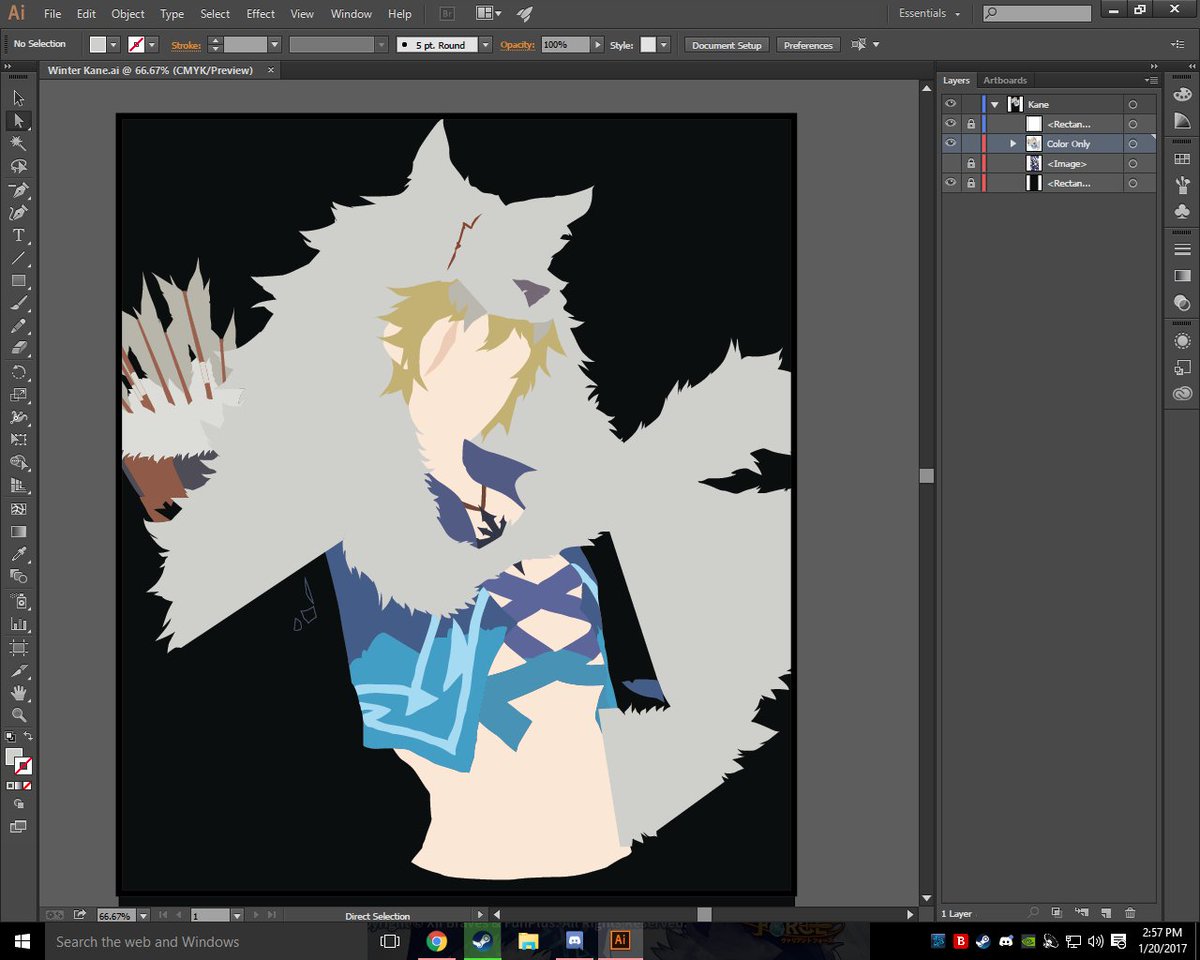
Task: Select the Artboard tool
Action: (x=18, y=647)
